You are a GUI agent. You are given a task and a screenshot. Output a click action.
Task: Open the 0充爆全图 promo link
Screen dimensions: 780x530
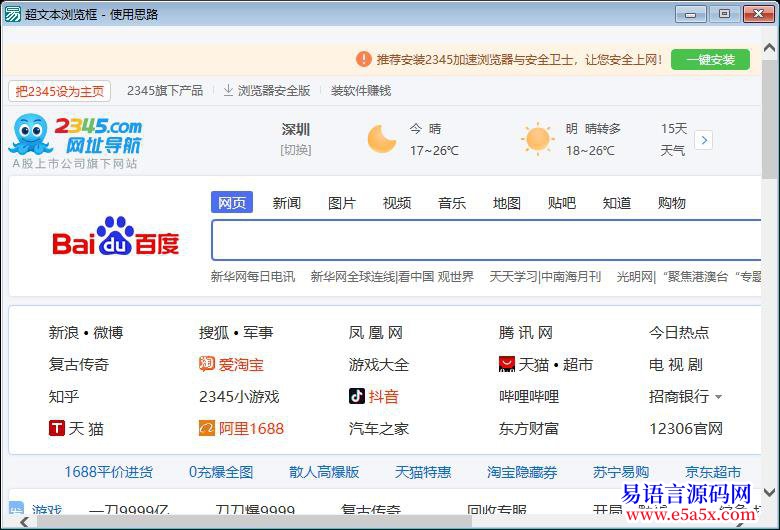(x=221, y=471)
